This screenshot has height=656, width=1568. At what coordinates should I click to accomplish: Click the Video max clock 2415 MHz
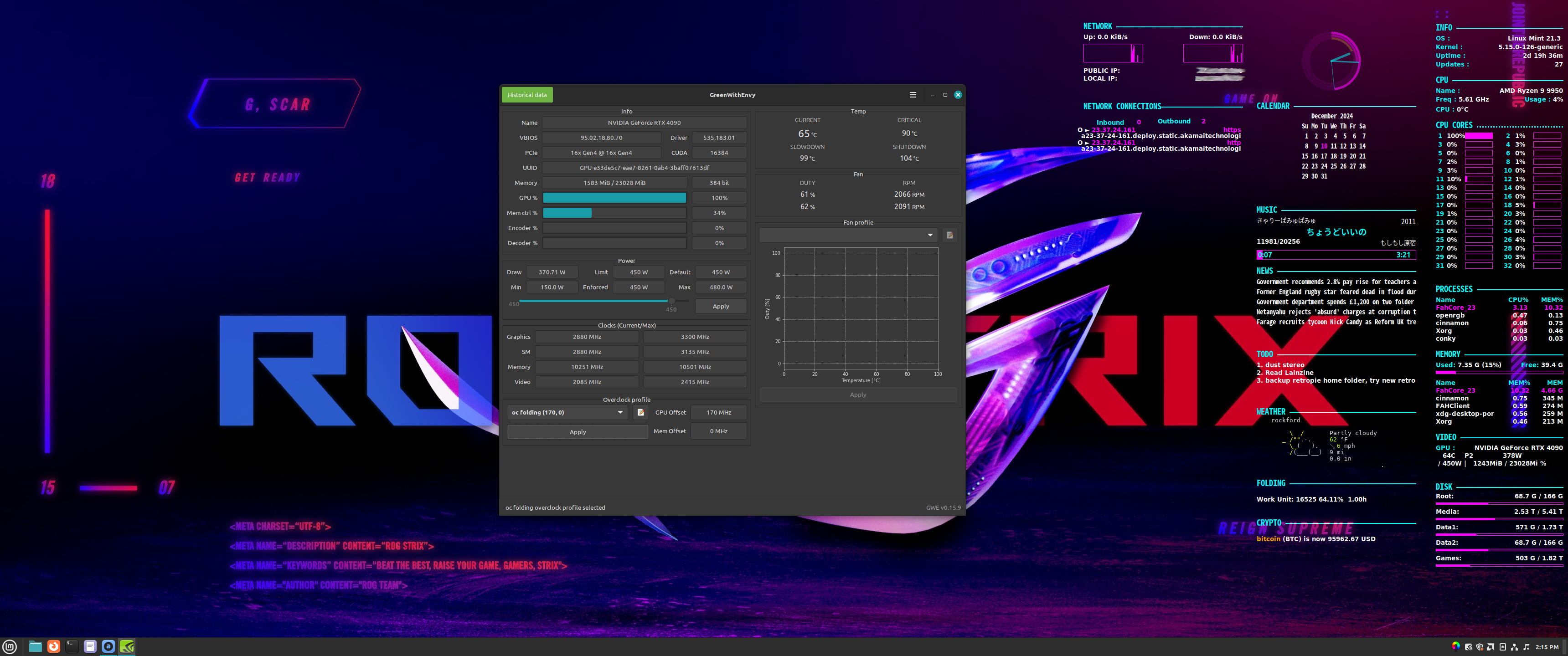click(695, 382)
